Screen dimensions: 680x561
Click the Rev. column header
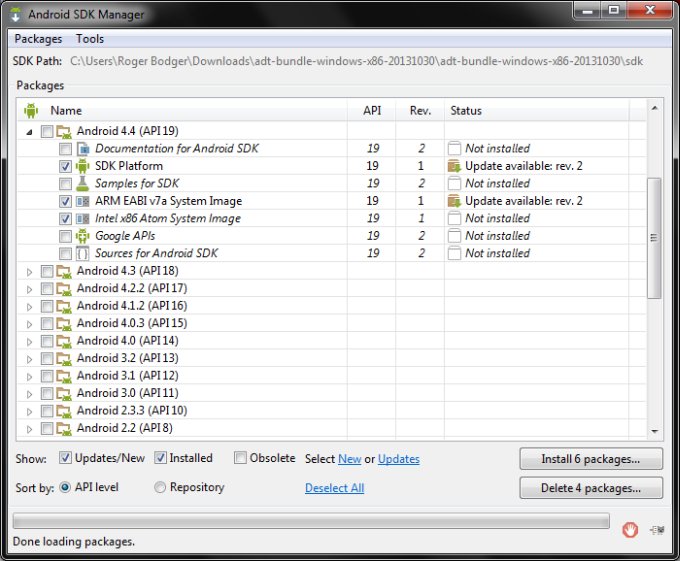[420, 111]
